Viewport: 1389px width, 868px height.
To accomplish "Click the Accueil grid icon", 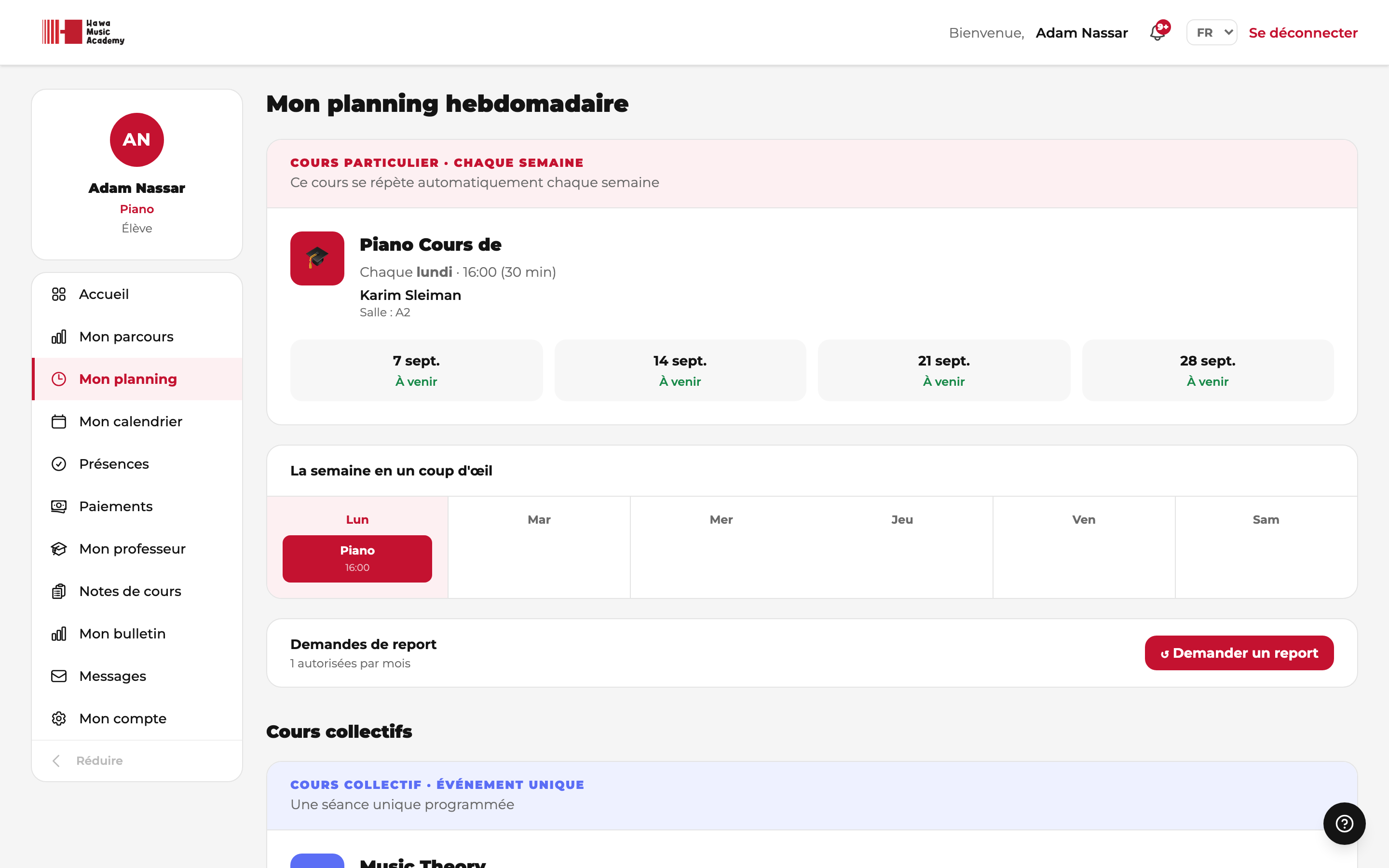I will click(x=58, y=294).
